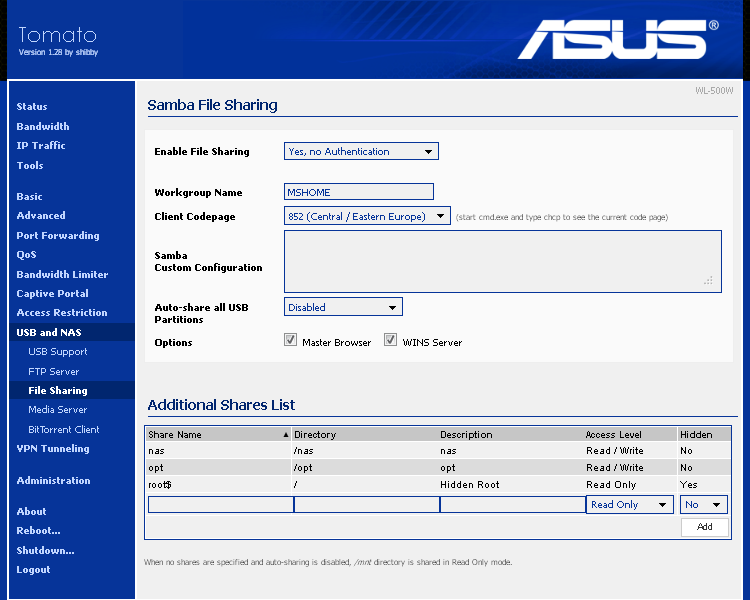750x600 pixels.
Task: Open the Read Only access level dropdown
Action: (x=629, y=505)
